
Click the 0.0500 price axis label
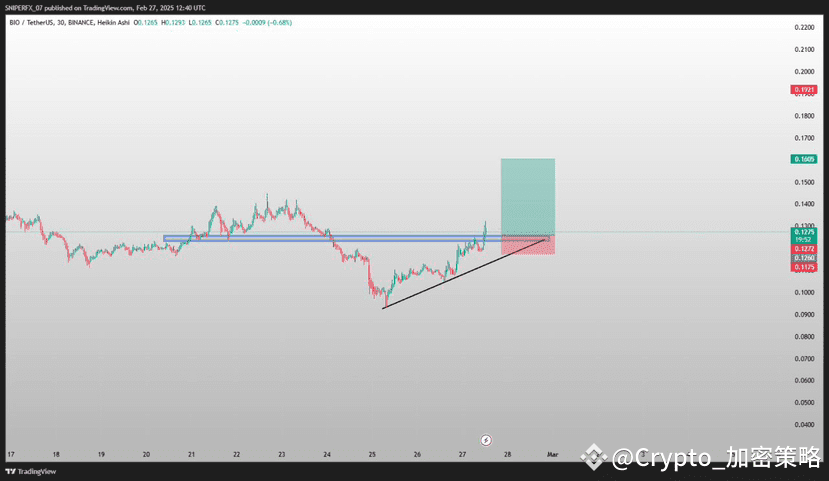804,403
